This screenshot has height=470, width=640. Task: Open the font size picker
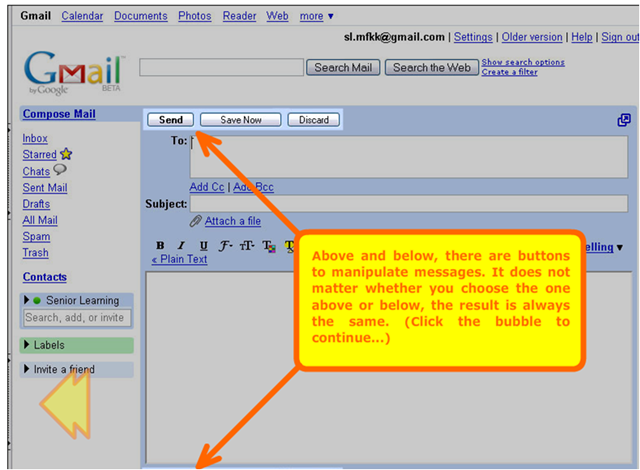[247, 246]
